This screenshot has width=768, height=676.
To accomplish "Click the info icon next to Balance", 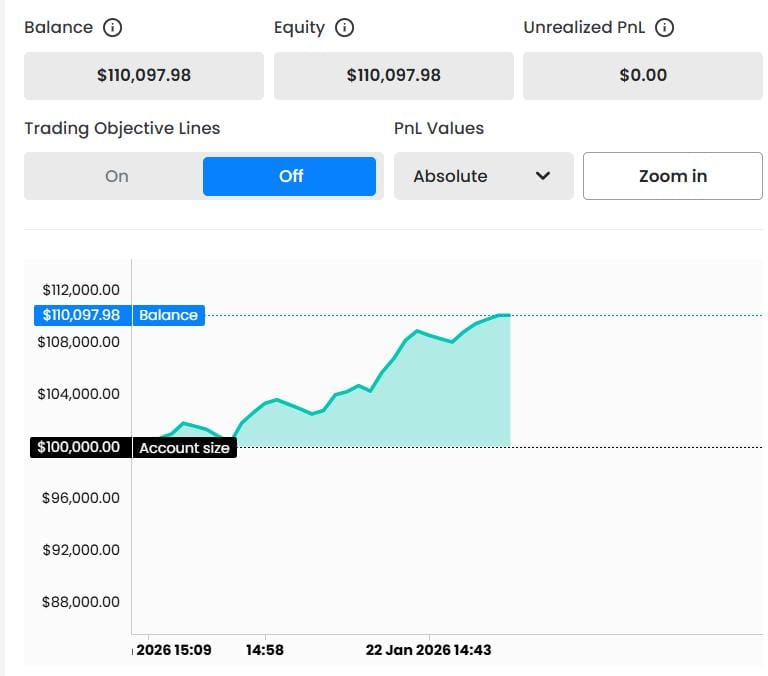I will click(x=113, y=28).
